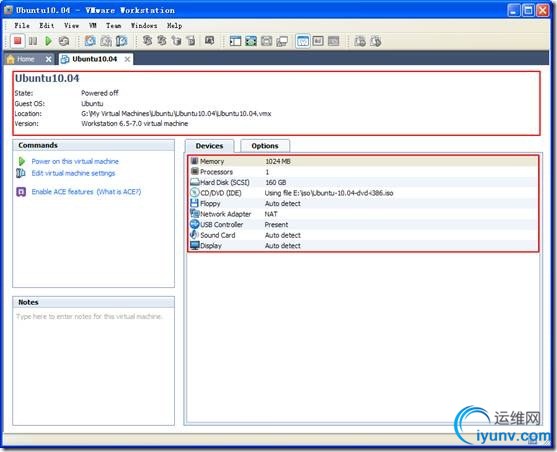Image resolution: width=557 pixels, height=452 pixels.
Task: Click the red Power Off toolbar button
Action: coord(17,41)
